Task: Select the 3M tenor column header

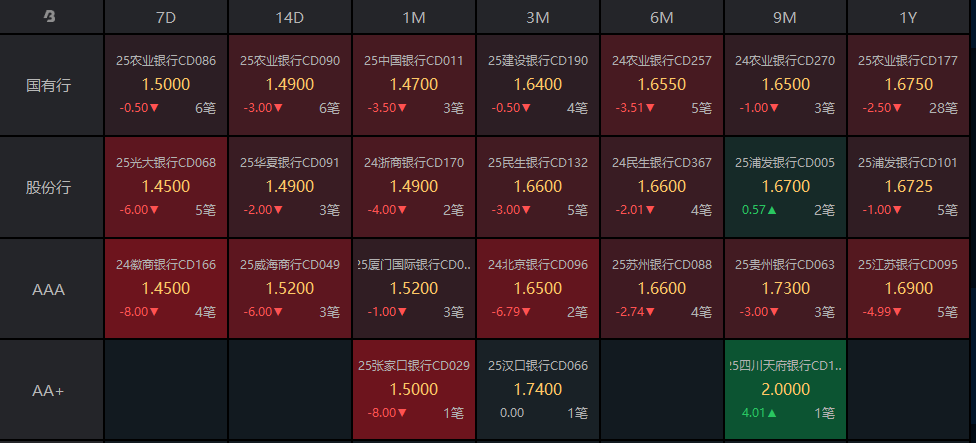Action: pos(538,17)
